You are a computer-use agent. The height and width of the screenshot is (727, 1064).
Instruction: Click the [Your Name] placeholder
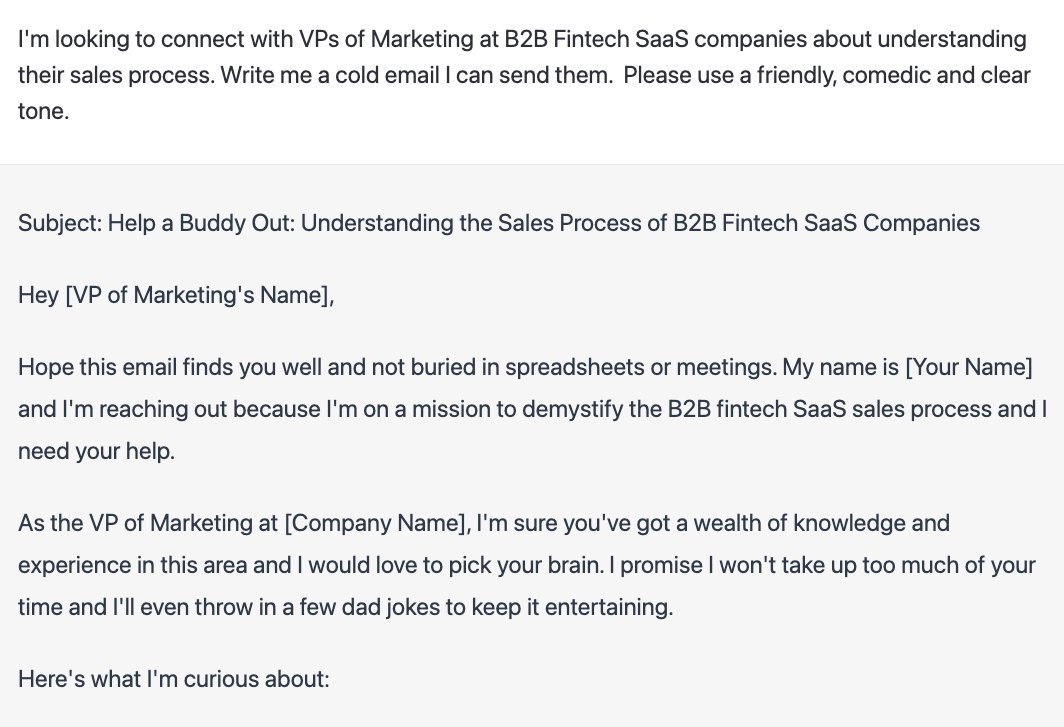coord(969,367)
